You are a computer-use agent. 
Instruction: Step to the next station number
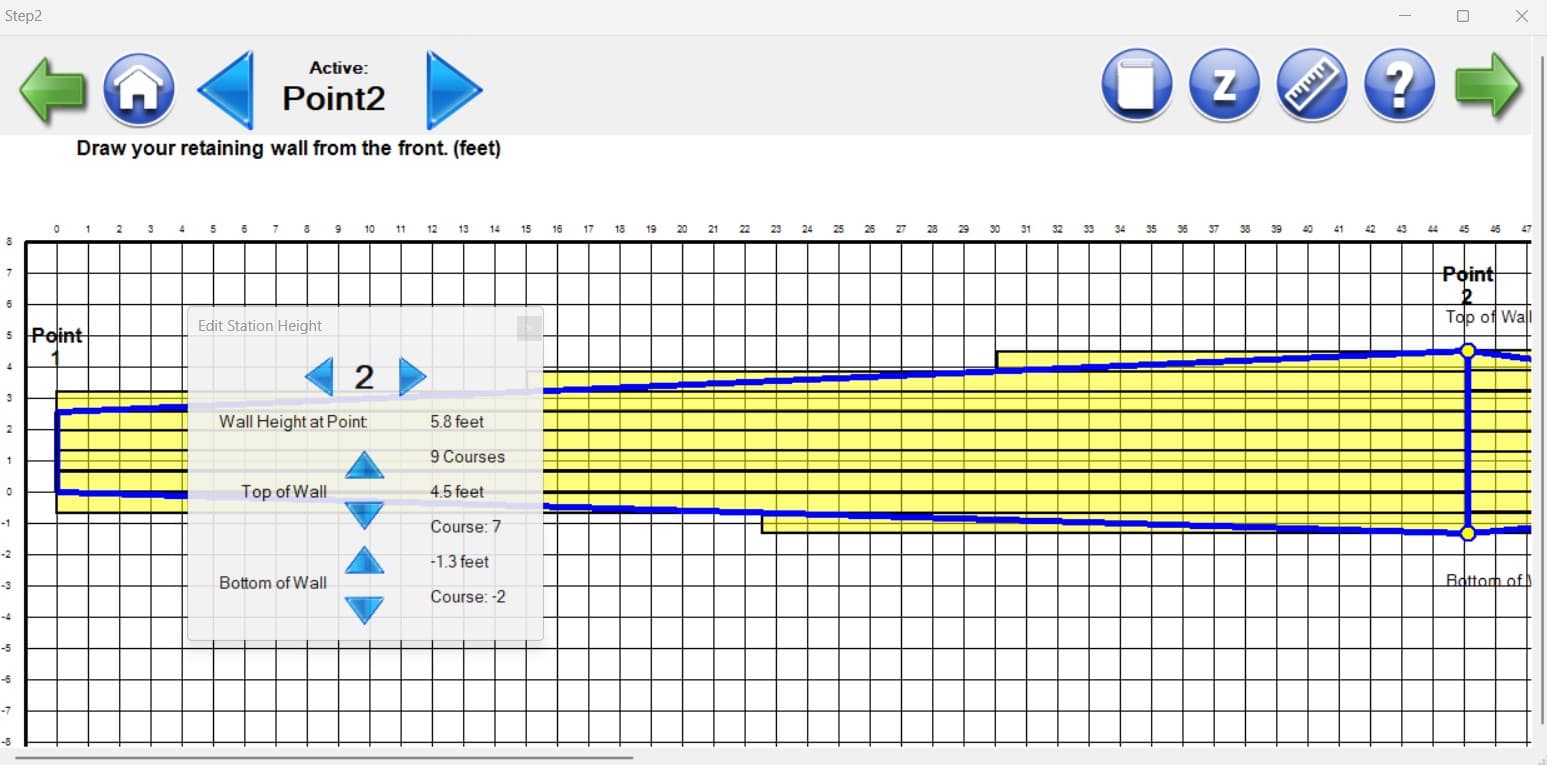[x=414, y=375]
